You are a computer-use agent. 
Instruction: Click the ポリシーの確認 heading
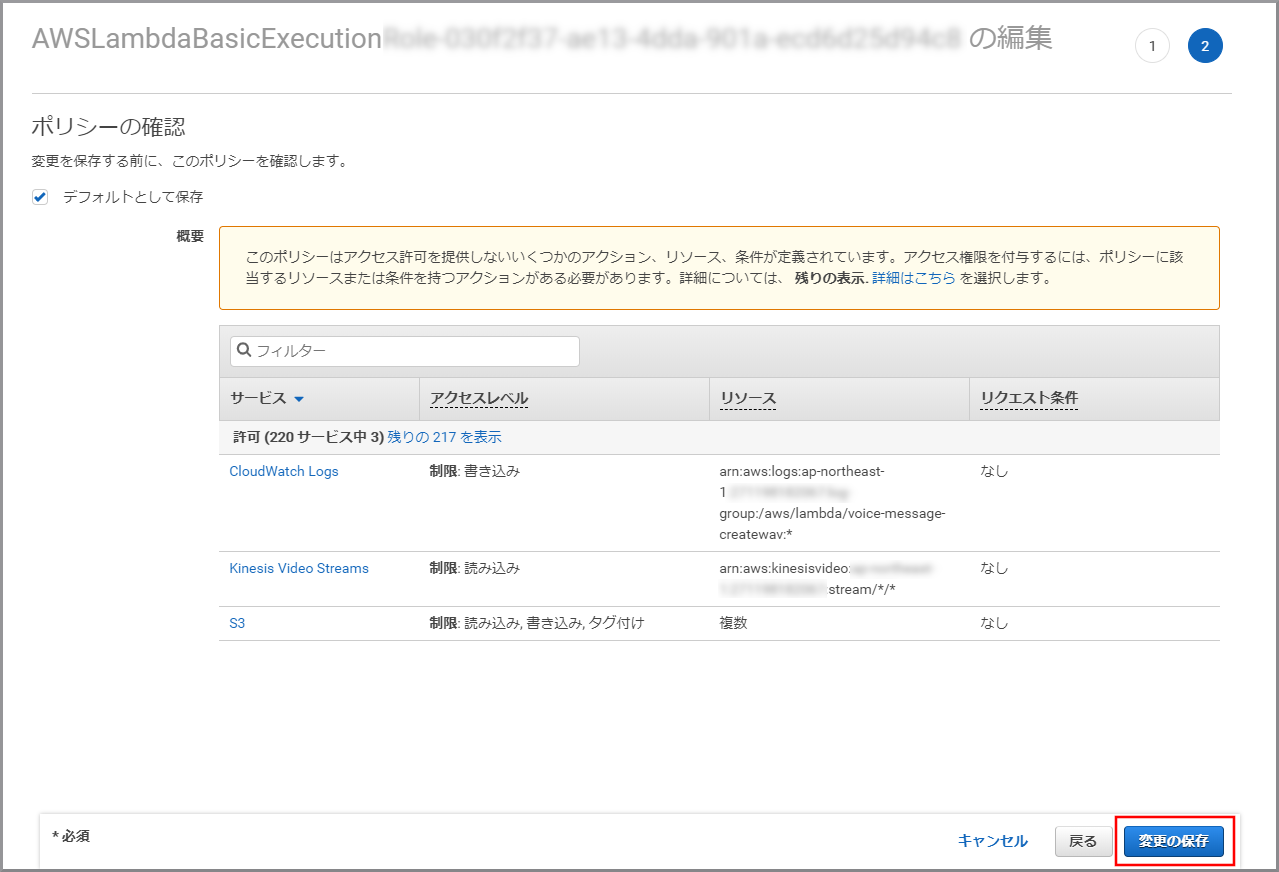(x=108, y=127)
